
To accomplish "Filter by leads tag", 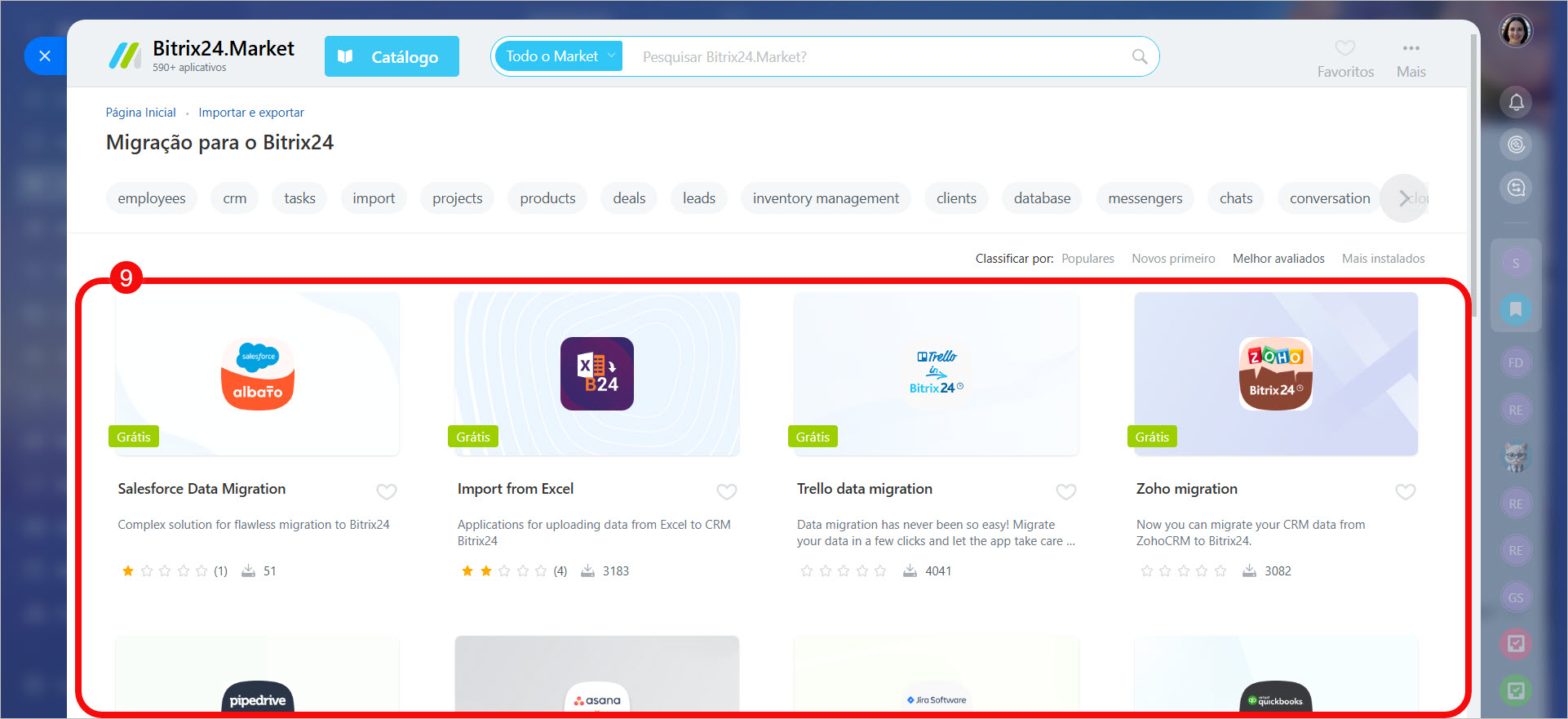I will [699, 198].
